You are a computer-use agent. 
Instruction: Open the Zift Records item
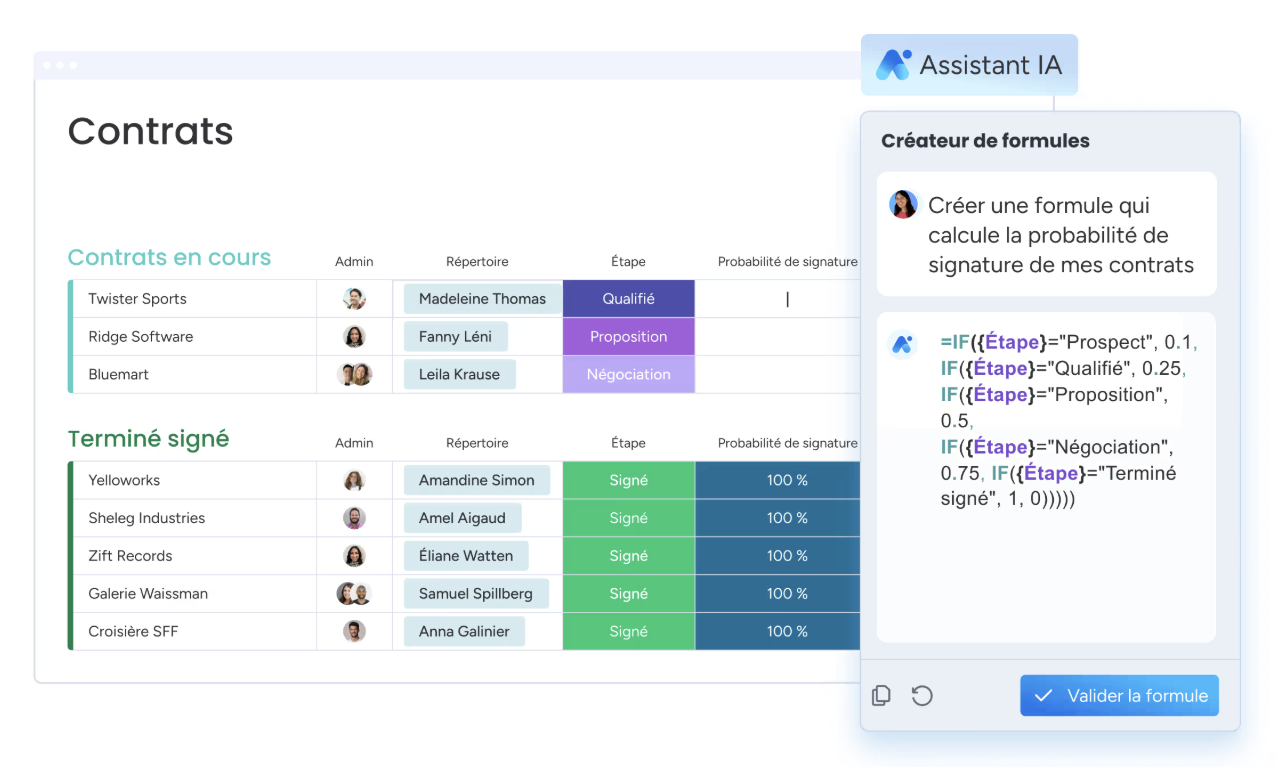point(130,556)
